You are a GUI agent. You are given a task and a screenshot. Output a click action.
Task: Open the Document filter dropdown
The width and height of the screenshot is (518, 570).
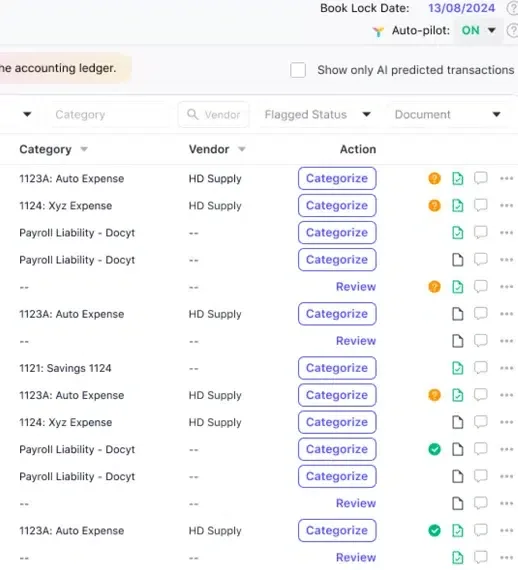click(448, 115)
